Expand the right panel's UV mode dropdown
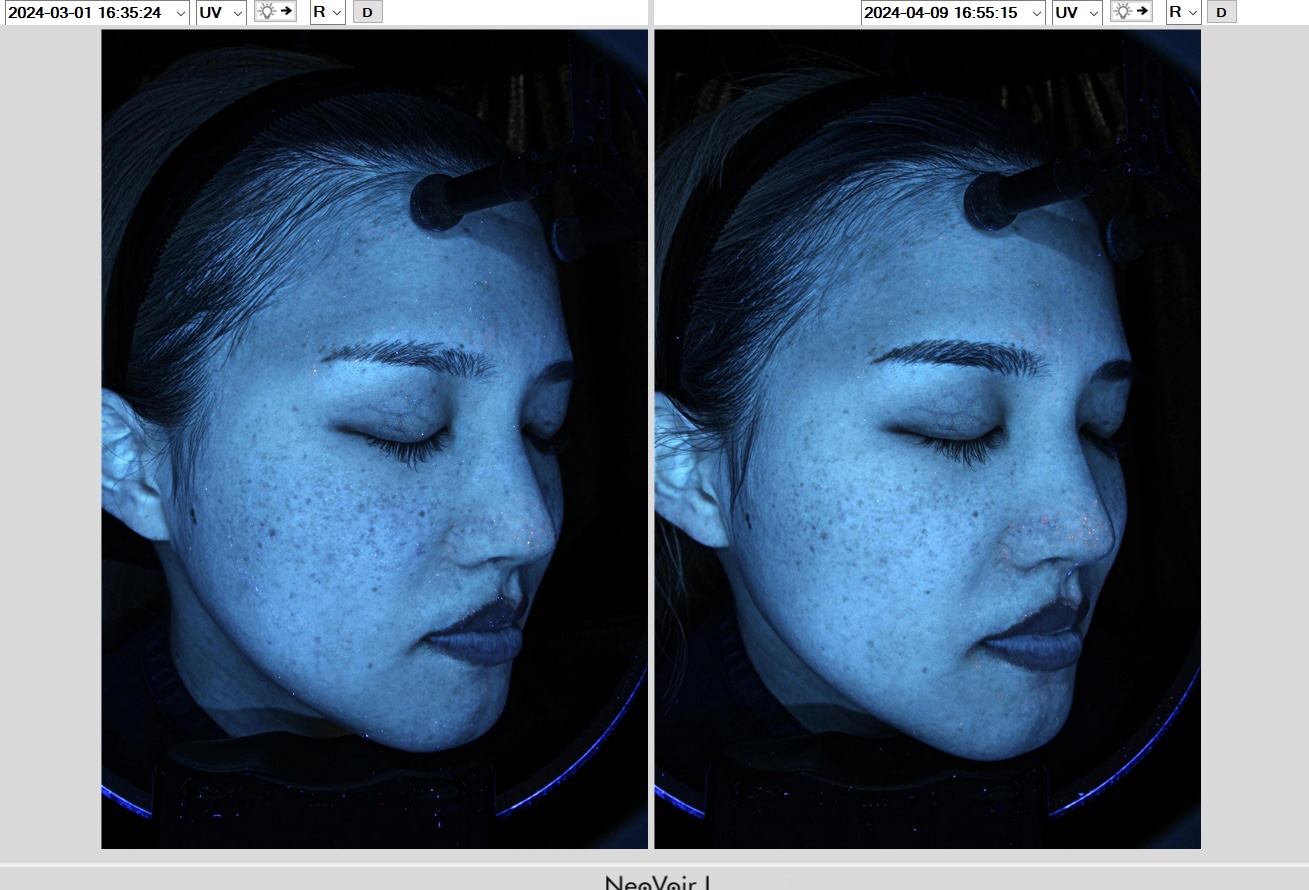The image size is (1309, 890). pos(1077,12)
